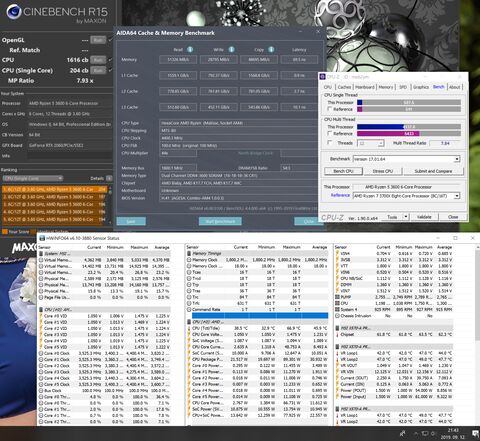The height and width of the screenshot is (441, 480).
Task: Click the Validate button in CPU-Z
Action: [424, 217]
